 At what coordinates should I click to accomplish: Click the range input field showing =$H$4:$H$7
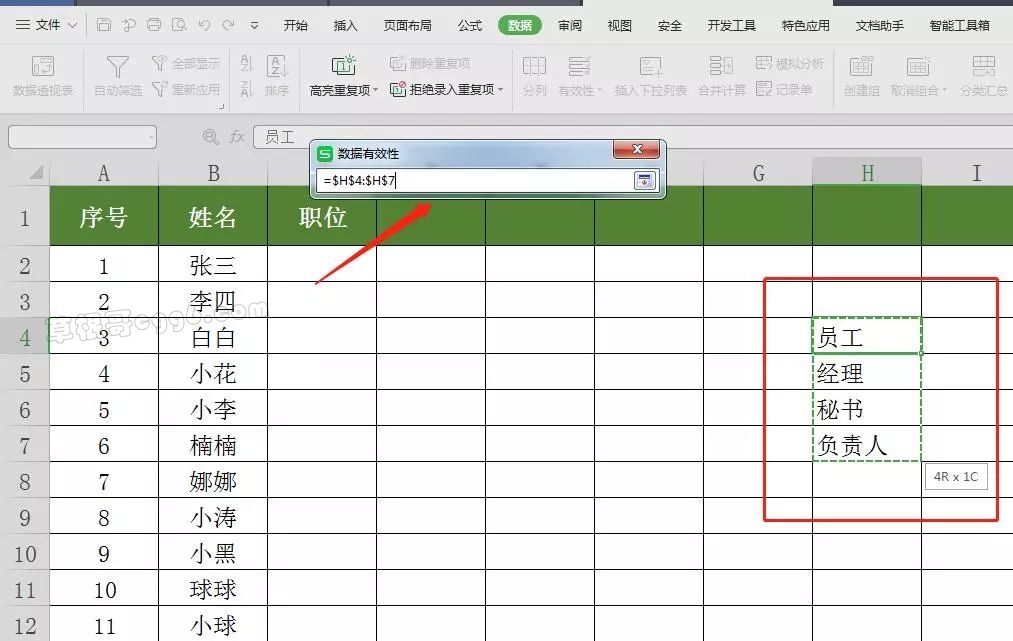(470, 181)
